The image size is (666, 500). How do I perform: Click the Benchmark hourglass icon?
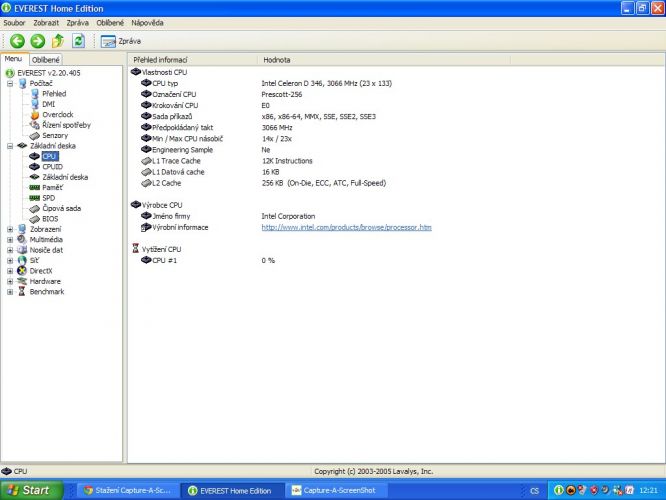[22, 292]
